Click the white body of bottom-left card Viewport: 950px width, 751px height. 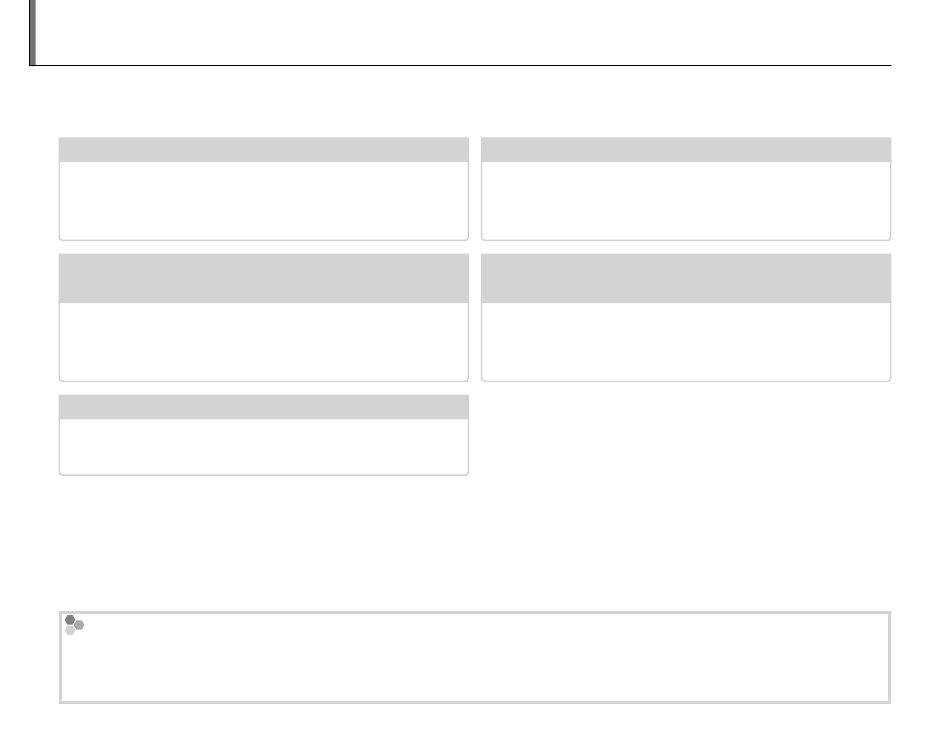[x=264, y=446]
